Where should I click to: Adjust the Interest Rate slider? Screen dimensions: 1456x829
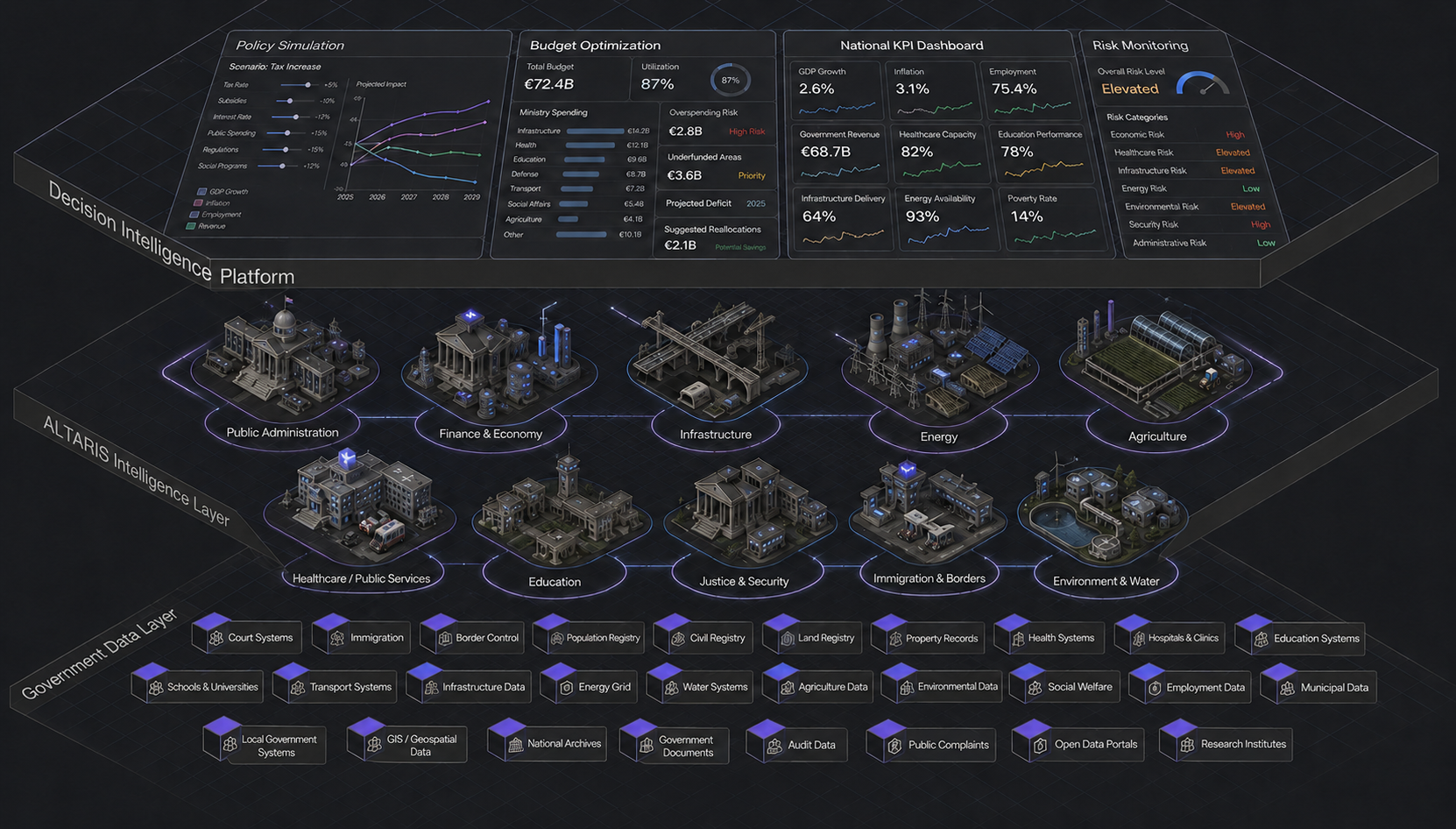tap(289, 117)
